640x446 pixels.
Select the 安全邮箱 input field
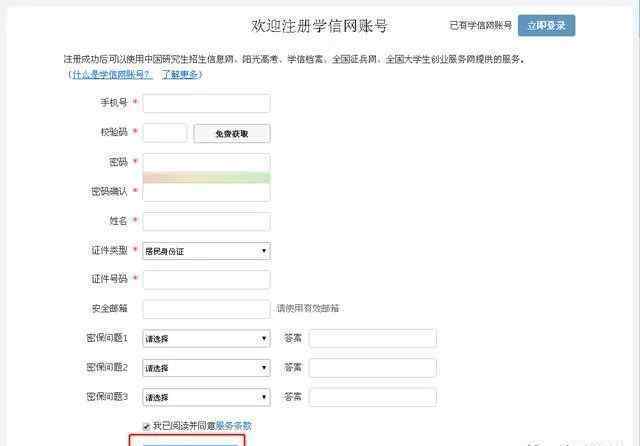(x=206, y=309)
